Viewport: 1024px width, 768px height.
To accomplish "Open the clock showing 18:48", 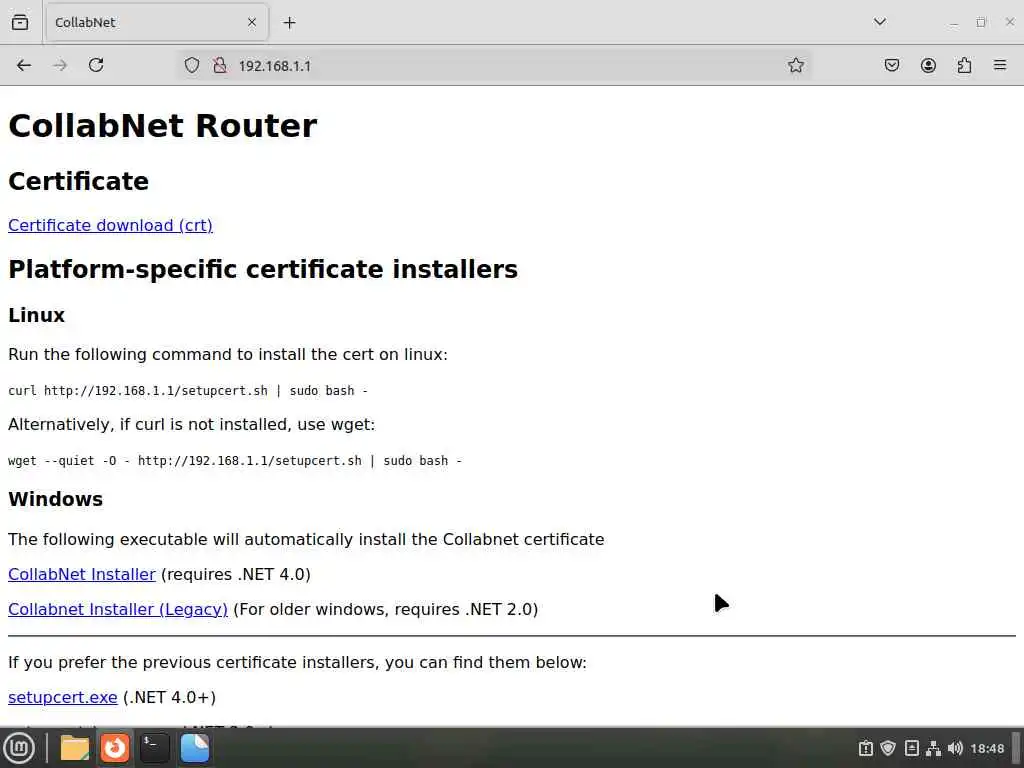I will click(987, 748).
